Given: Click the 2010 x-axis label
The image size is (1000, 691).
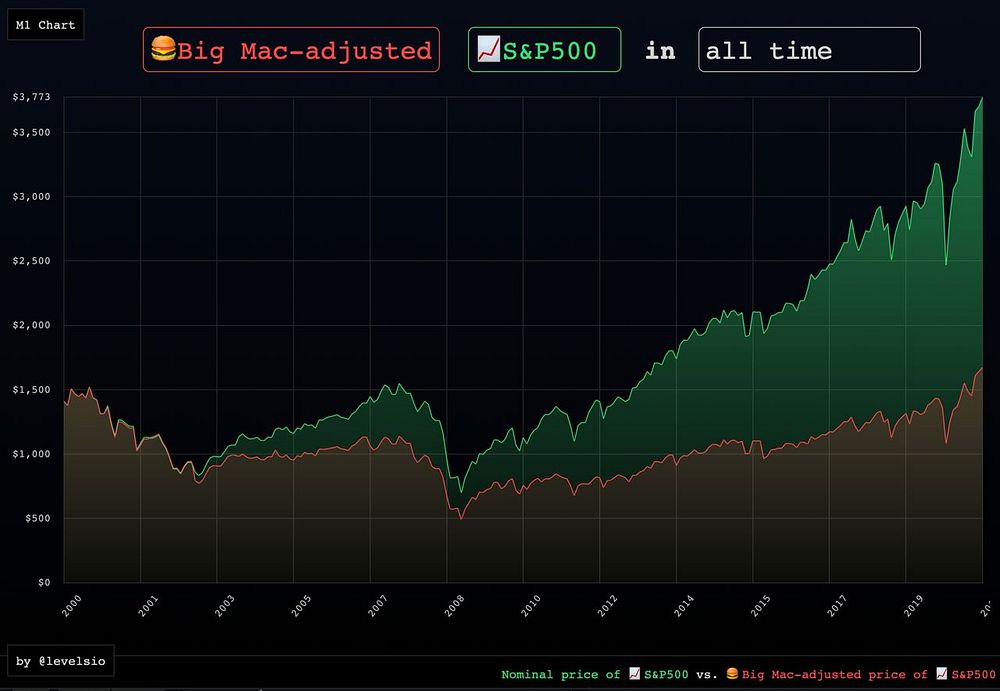Looking at the screenshot, I should tap(531, 606).
